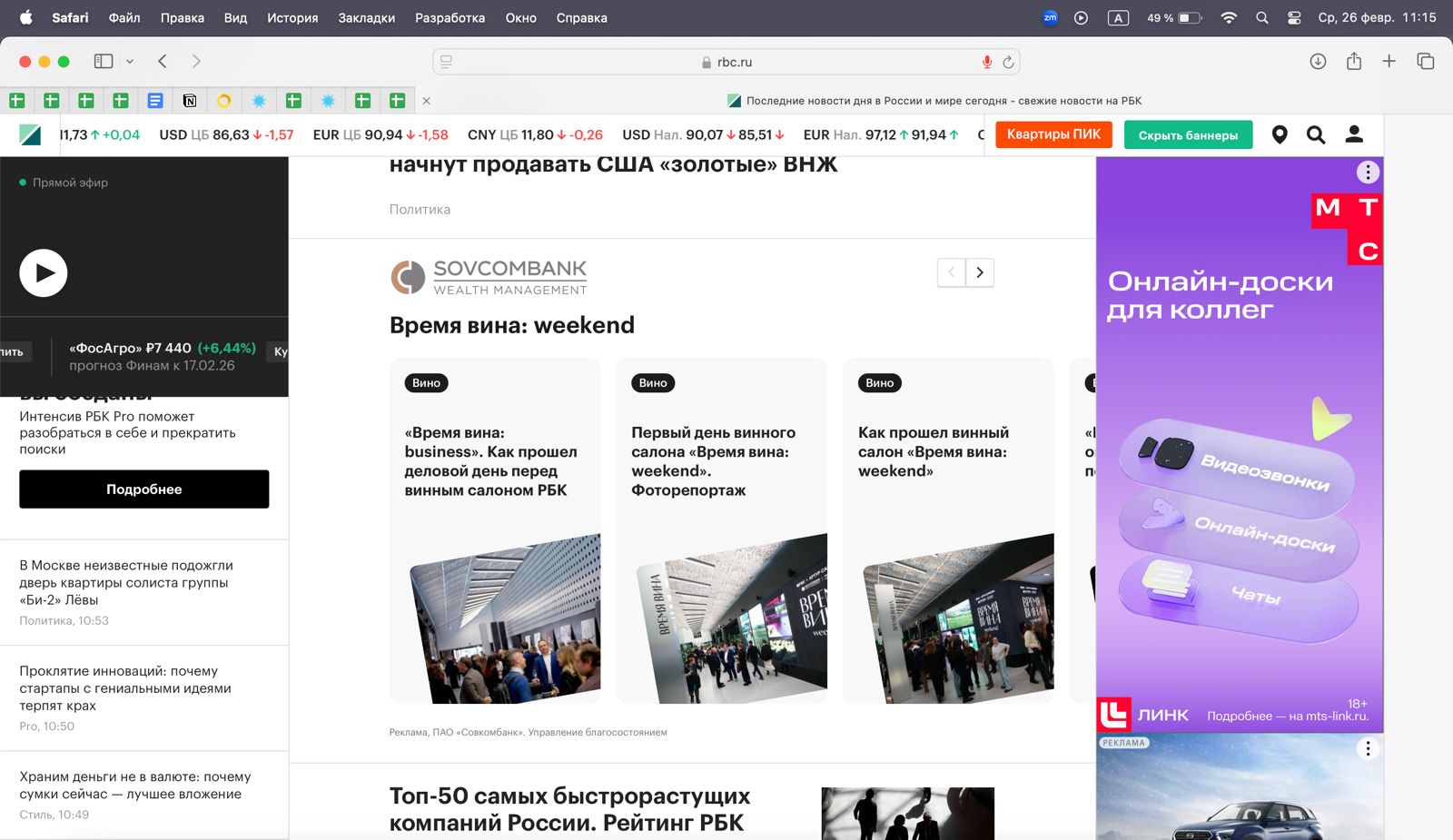Open the Apple menu
1453x840 pixels.
[x=26, y=17]
